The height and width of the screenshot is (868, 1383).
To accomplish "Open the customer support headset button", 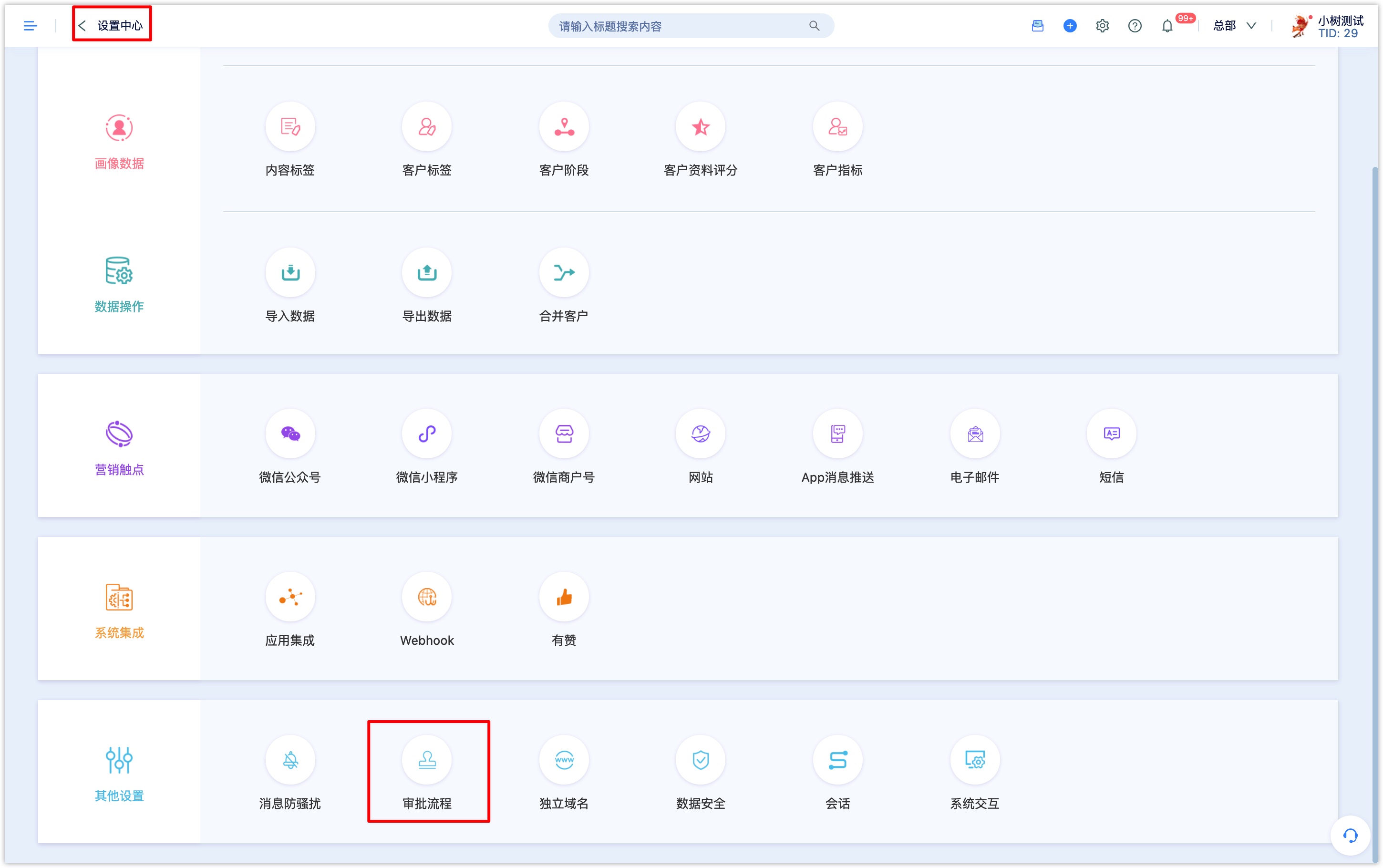I will pyautogui.click(x=1350, y=835).
